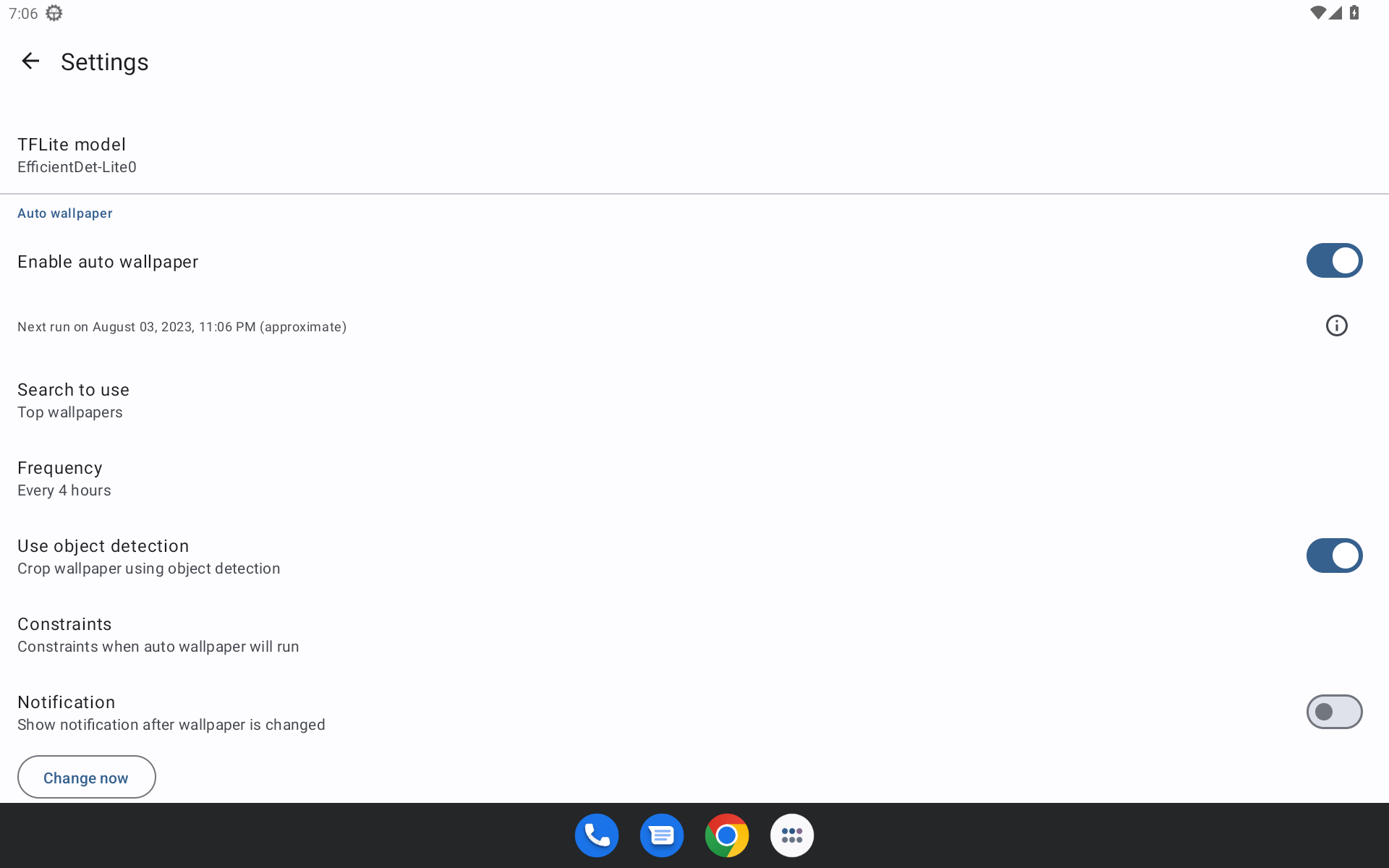Open Chrome browser from dock

(726, 835)
